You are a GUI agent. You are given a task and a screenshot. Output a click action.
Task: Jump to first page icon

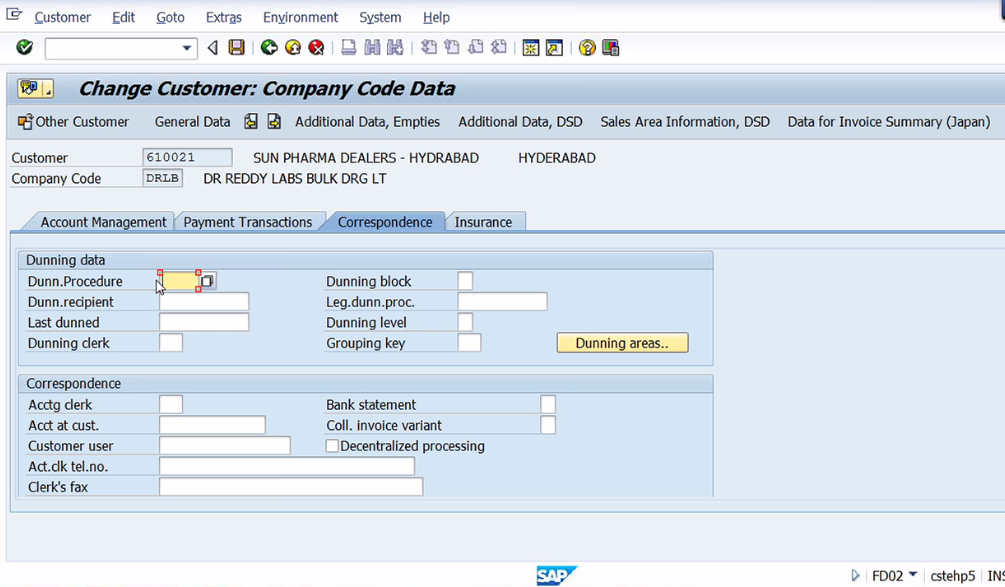[x=428, y=47]
